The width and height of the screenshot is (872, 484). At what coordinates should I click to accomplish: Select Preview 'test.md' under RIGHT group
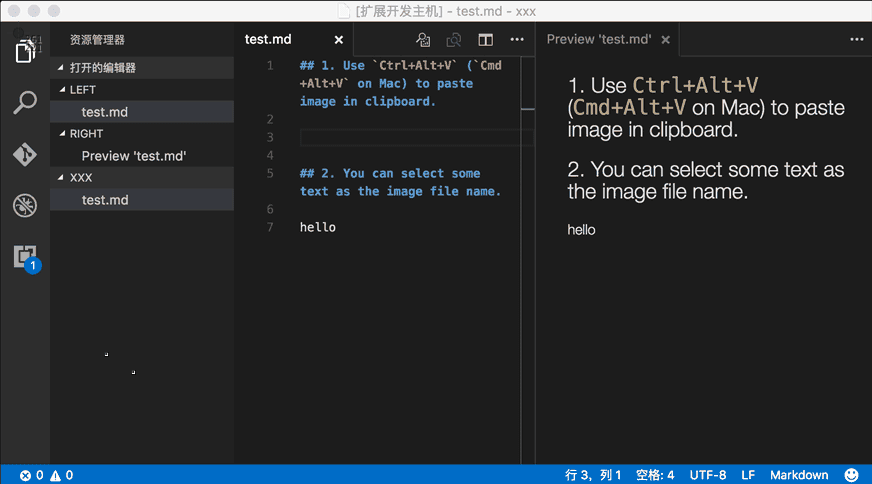[134, 156]
